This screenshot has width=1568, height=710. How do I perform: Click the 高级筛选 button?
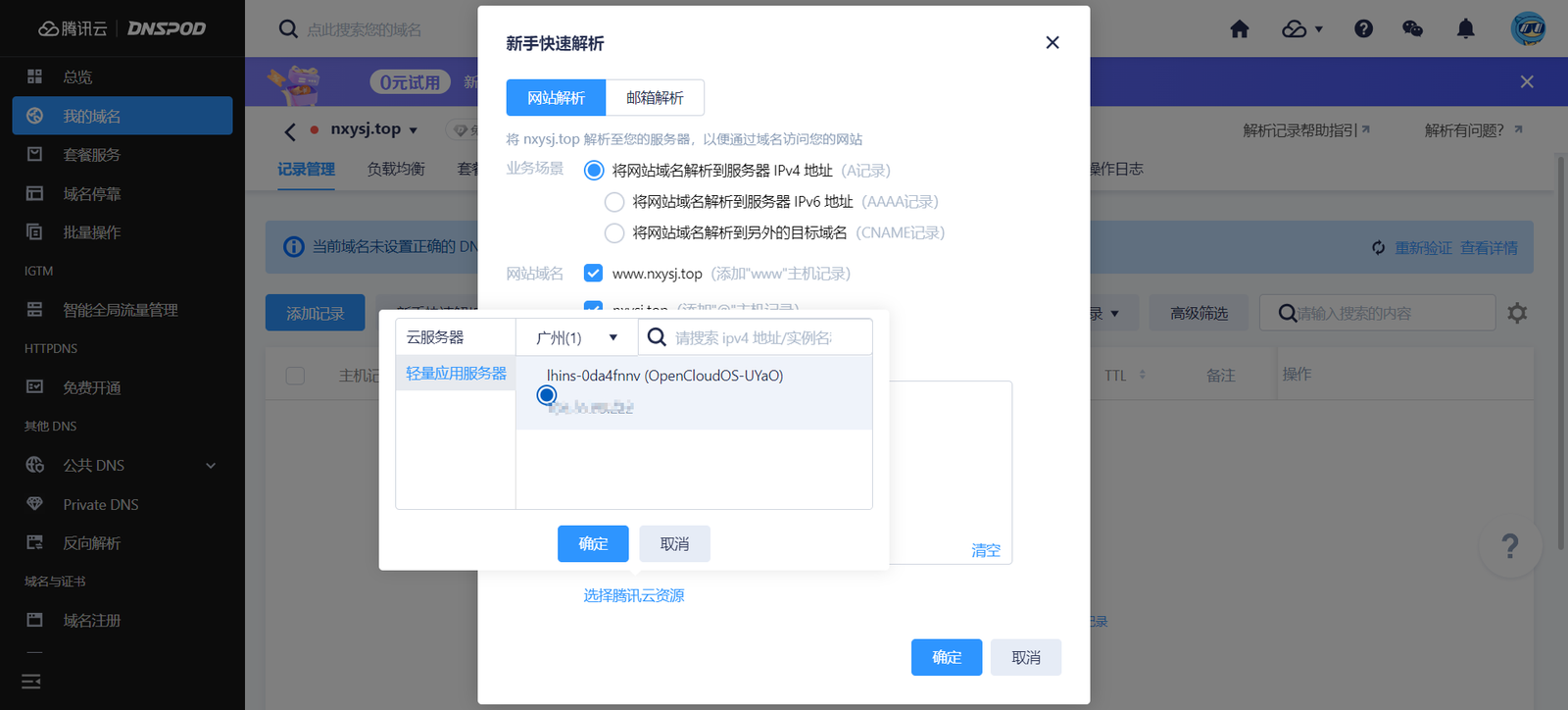[1199, 313]
